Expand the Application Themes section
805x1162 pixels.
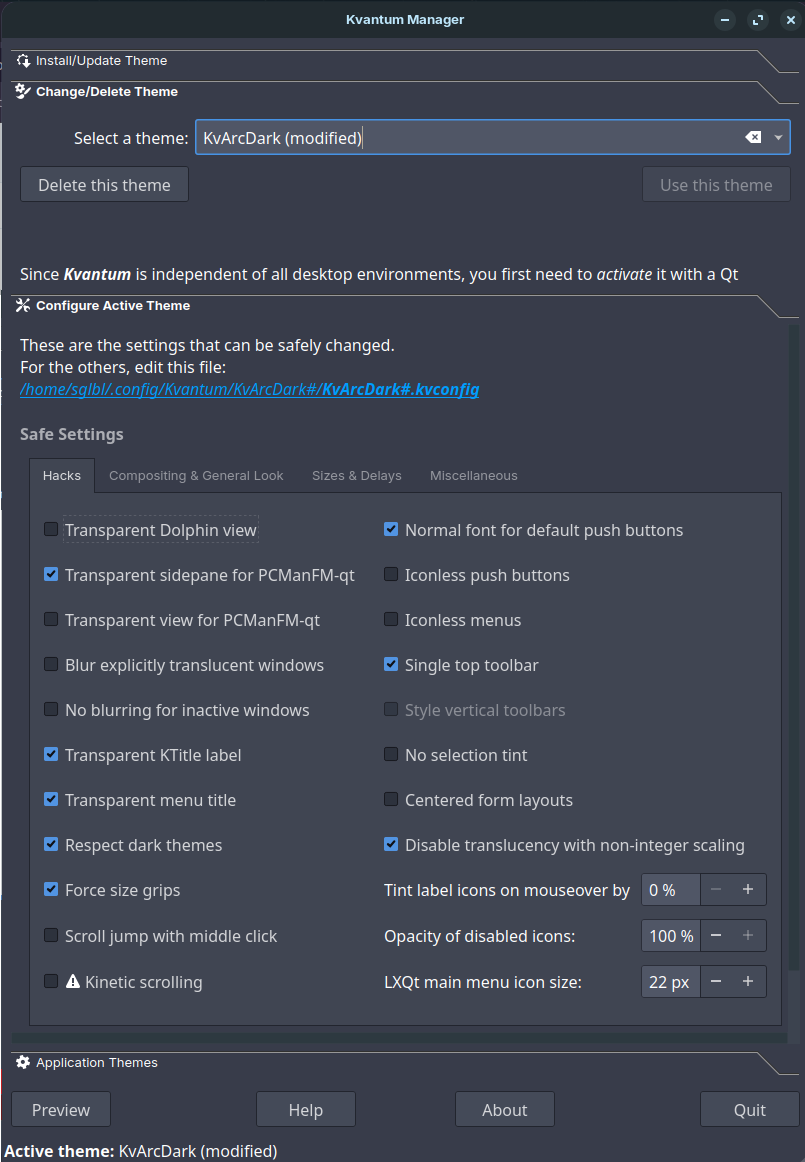(96, 1062)
